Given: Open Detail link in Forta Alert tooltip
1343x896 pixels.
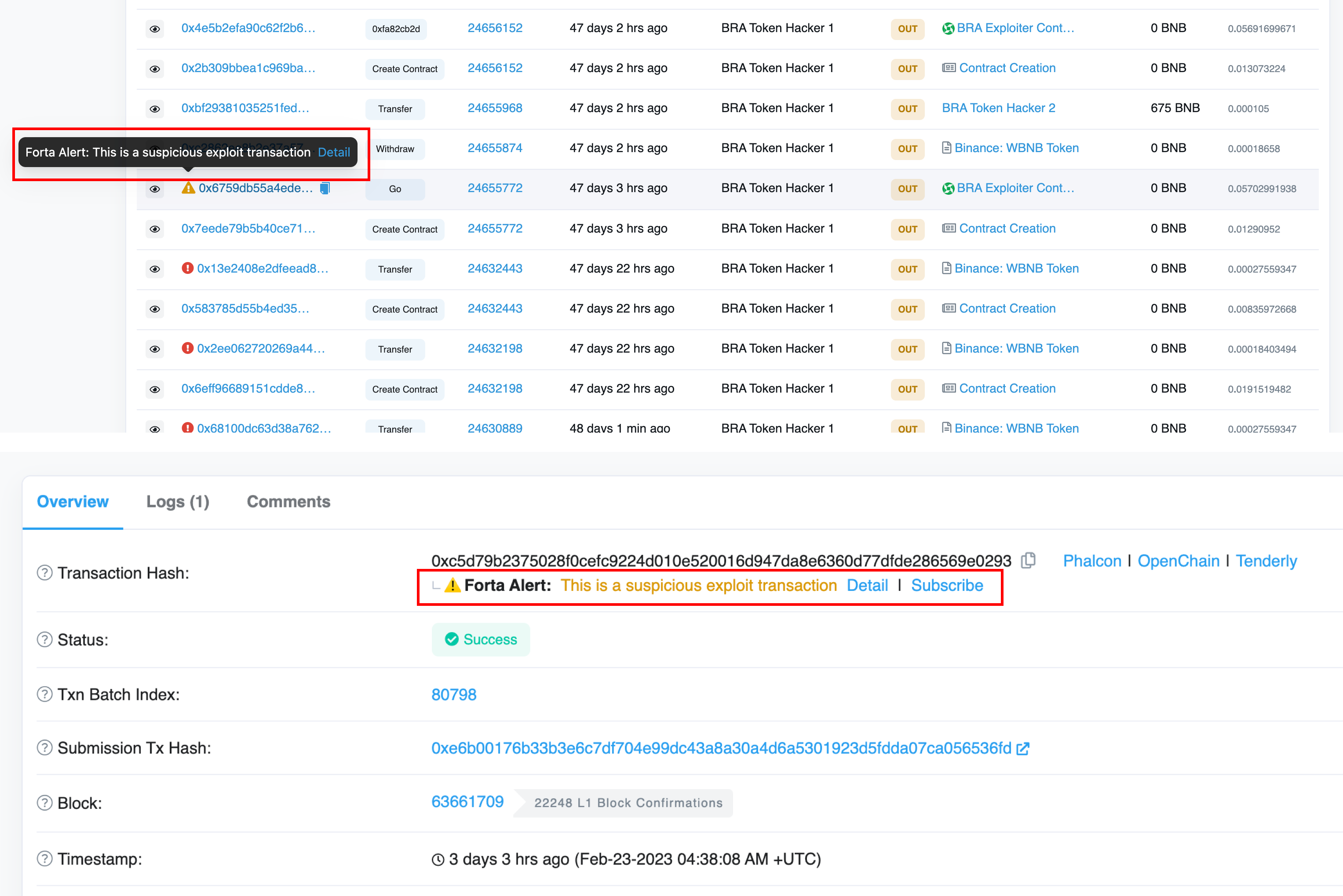Looking at the screenshot, I should coord(334,152).
